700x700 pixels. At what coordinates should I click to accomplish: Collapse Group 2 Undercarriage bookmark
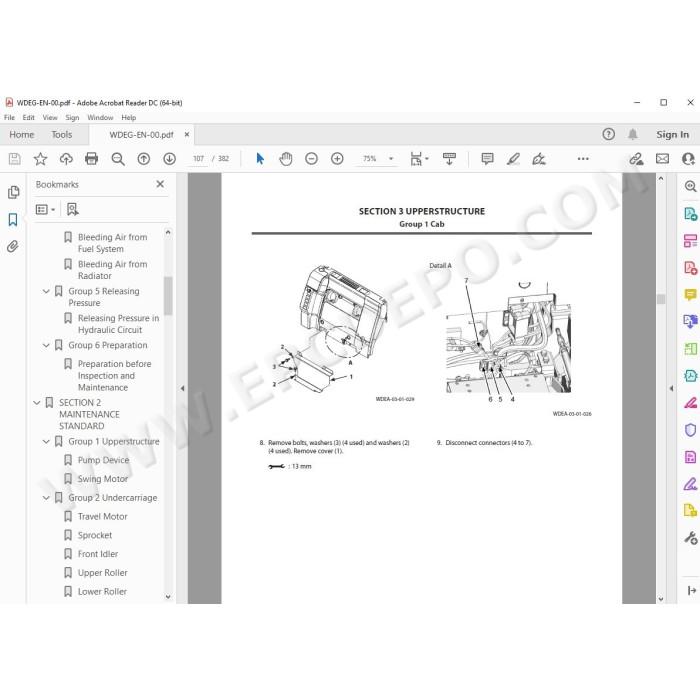click(46, 498)
